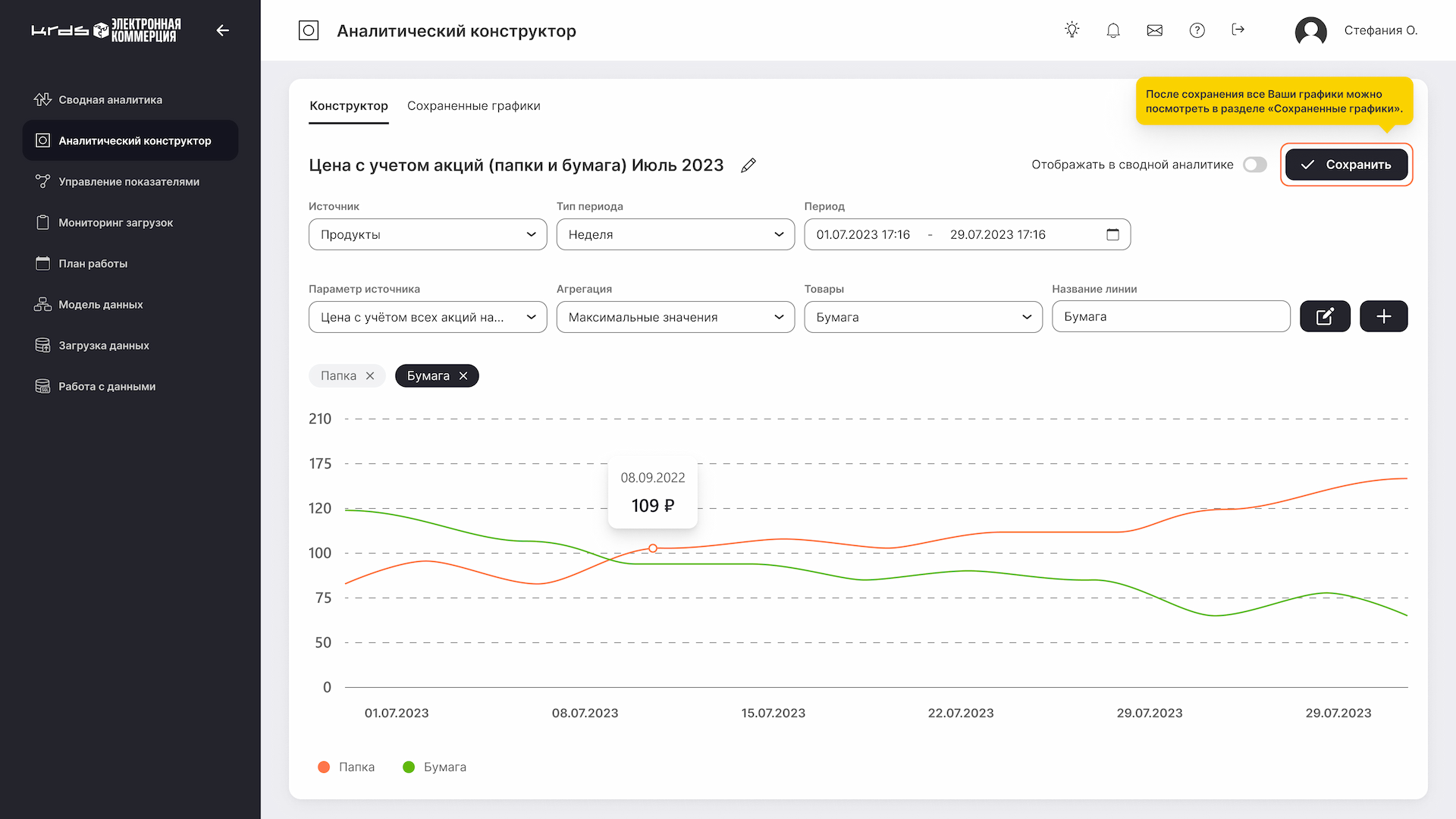1456x819 pixels.
Task: Add a new line with plus button
Action: pos(1383,316)
